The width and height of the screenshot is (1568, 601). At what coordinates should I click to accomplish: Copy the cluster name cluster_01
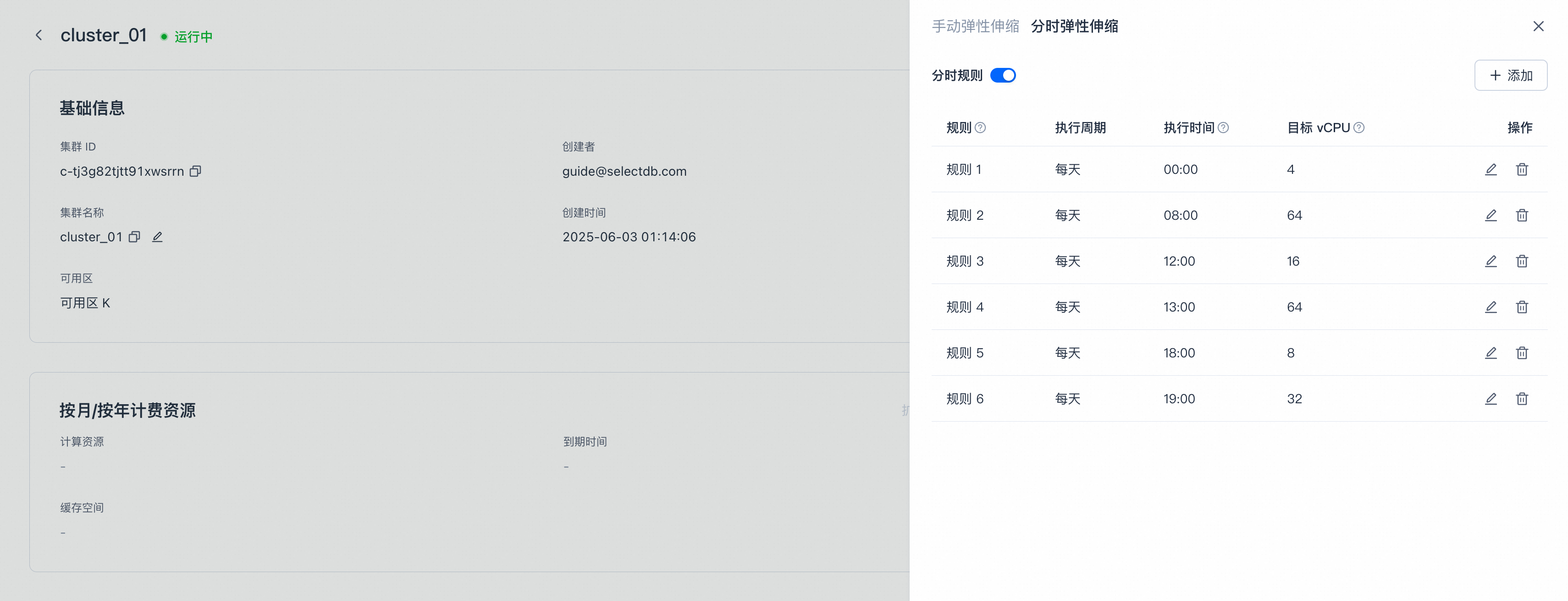pos(134,237)
